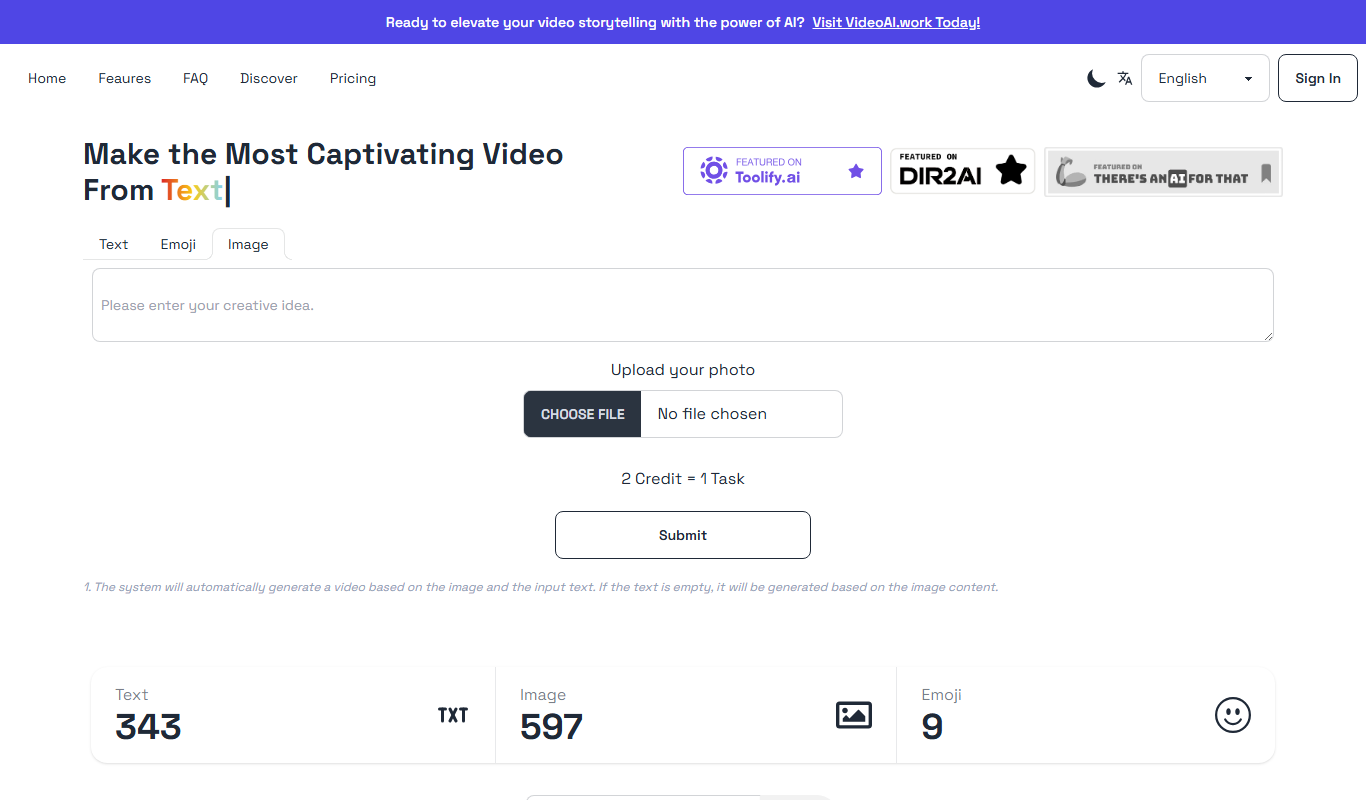Go to Feaures nav item

[x=125, y=78]
